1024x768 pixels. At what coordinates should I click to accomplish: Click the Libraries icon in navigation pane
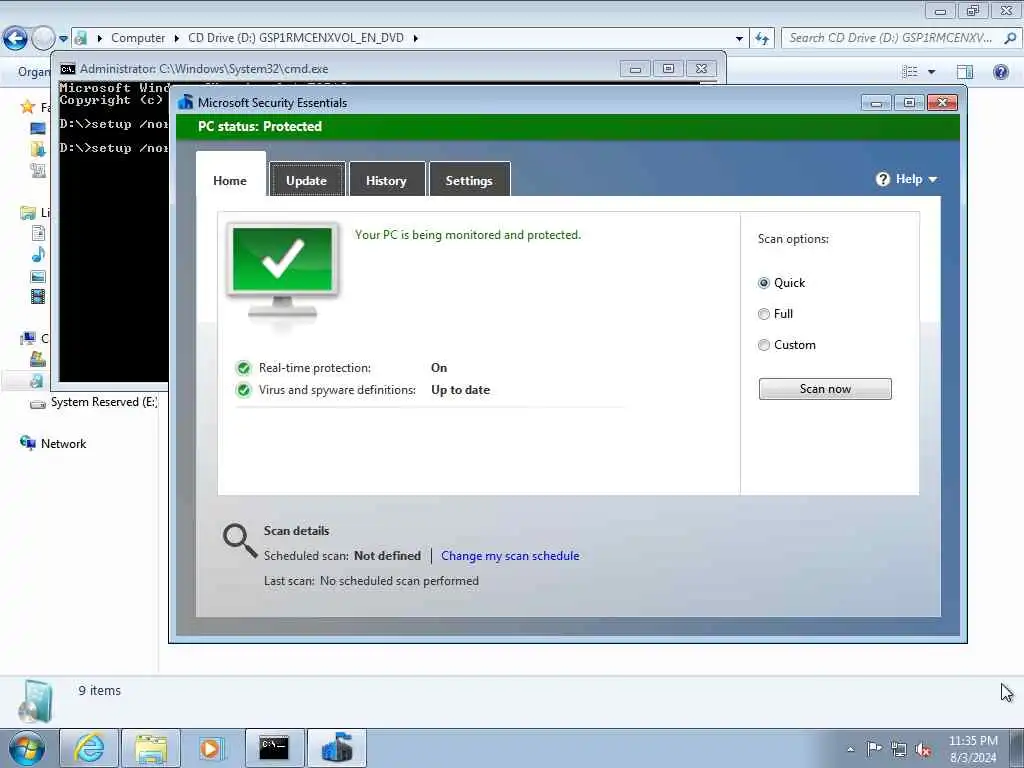click(28, 212)
